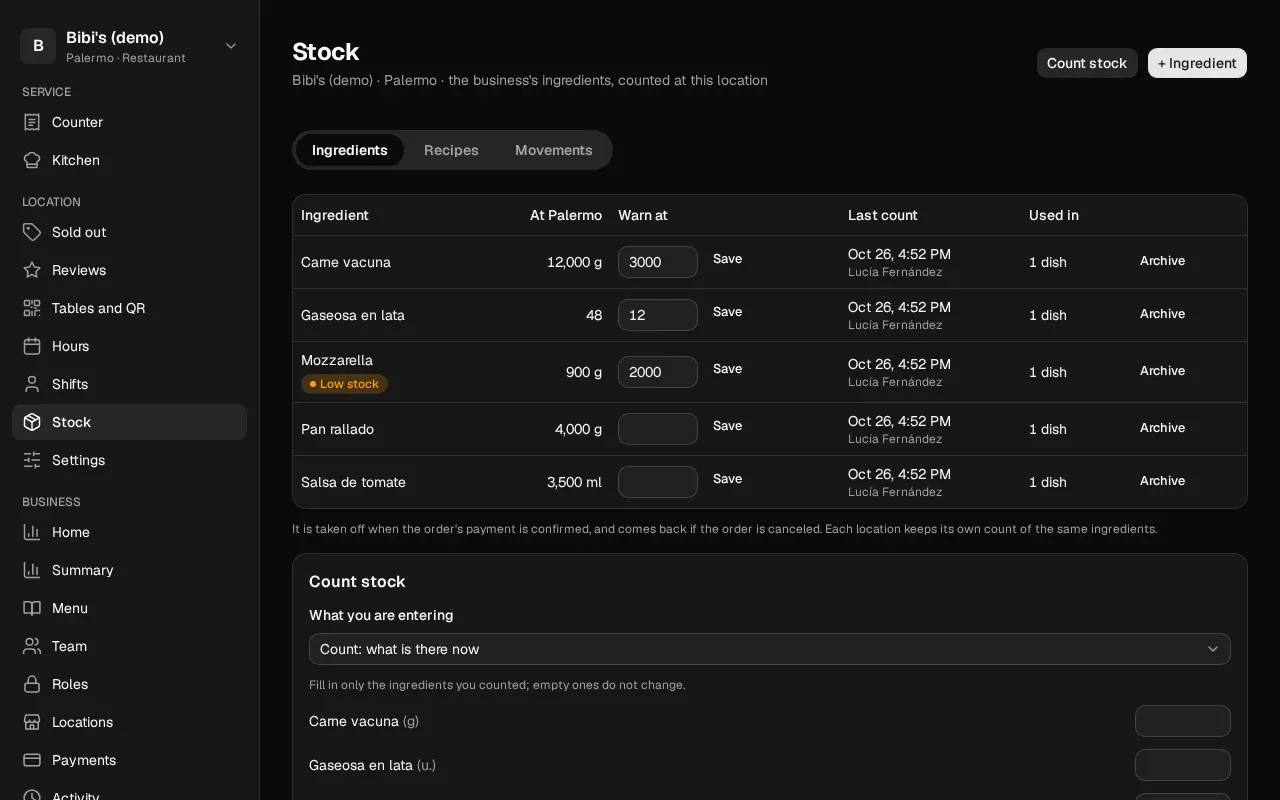Expand the Bibi's (demo) location switcher chevron
1280x800 pixels.
231,46
